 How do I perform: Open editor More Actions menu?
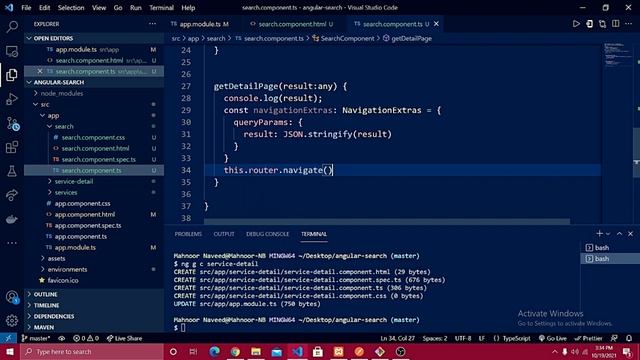[x=629, y=24]
